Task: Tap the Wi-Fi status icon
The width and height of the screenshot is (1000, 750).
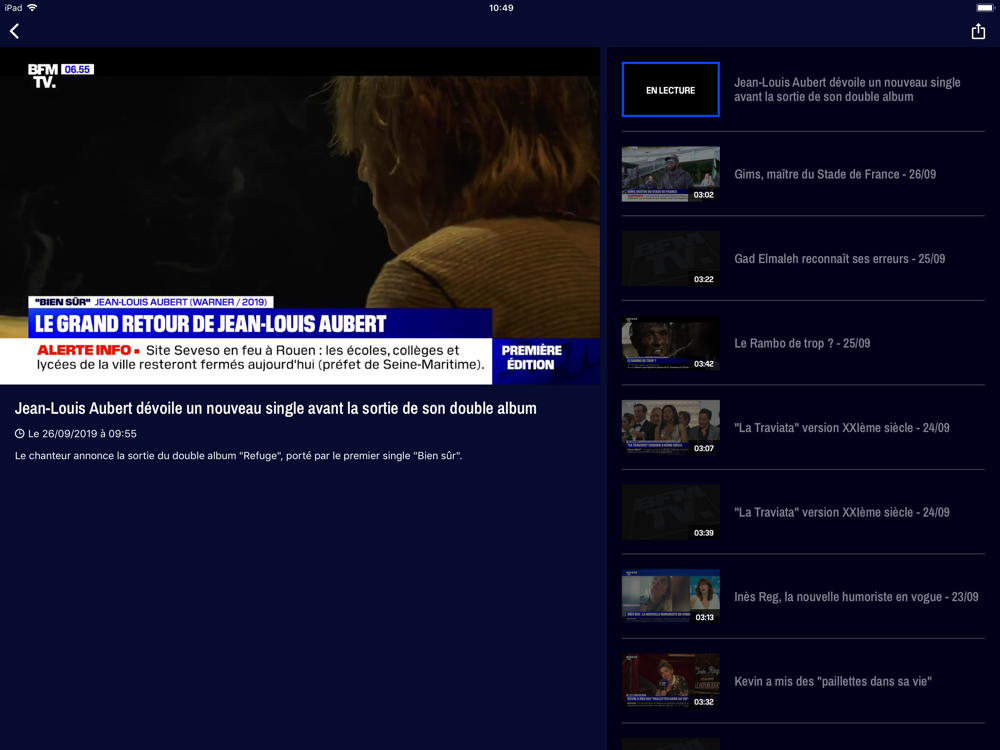Action: pos(33,8)
